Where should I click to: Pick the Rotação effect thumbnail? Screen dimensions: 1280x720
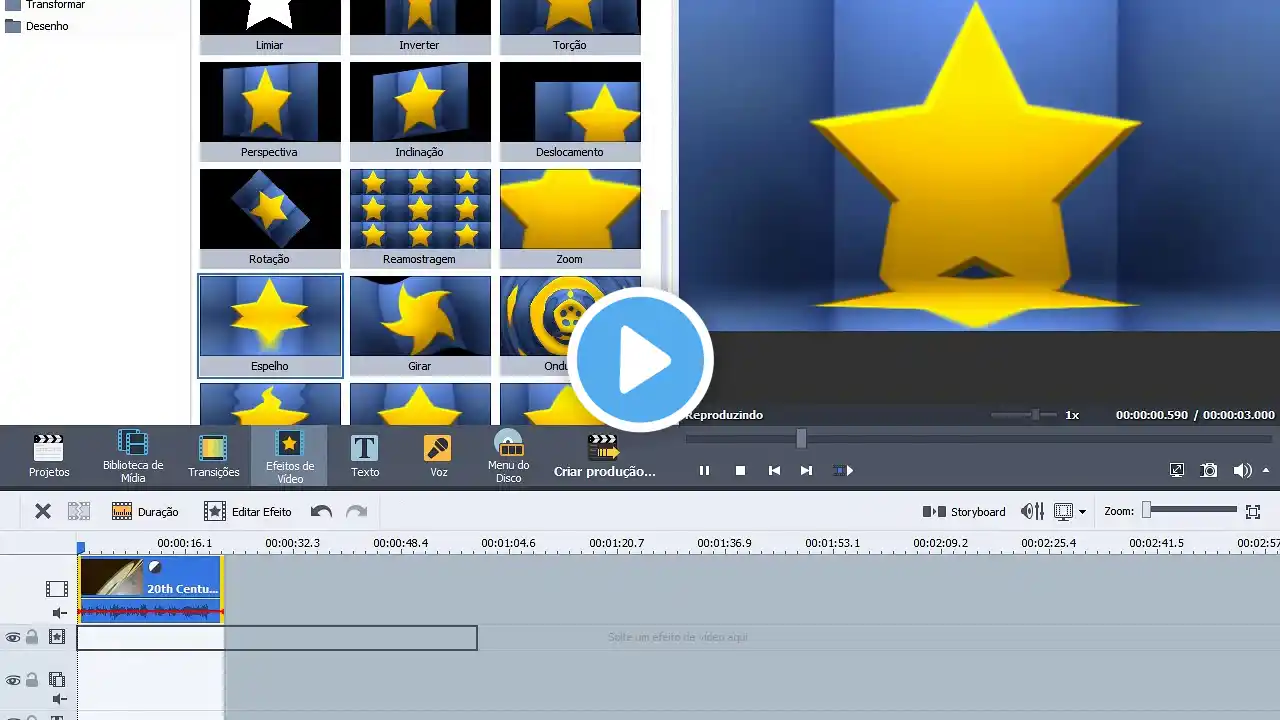pos(270,218)
